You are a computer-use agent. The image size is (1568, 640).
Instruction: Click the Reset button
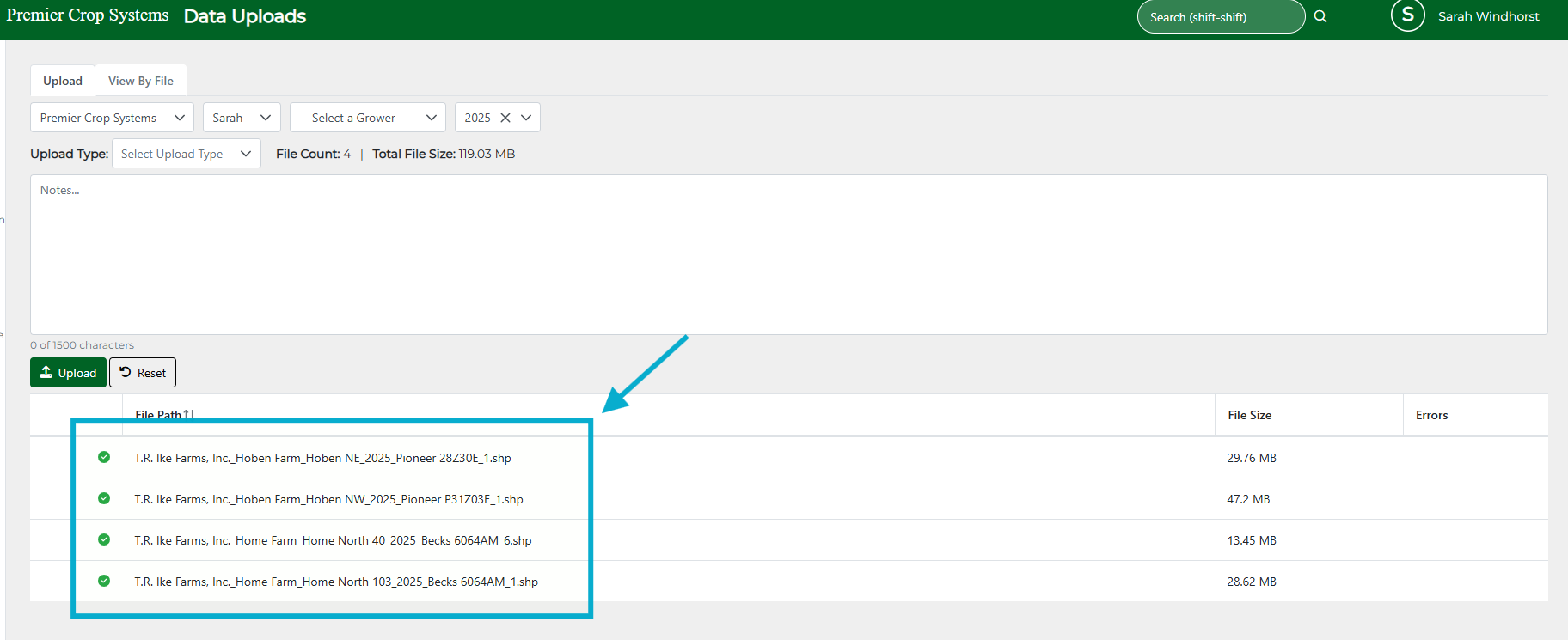point(143,373)
